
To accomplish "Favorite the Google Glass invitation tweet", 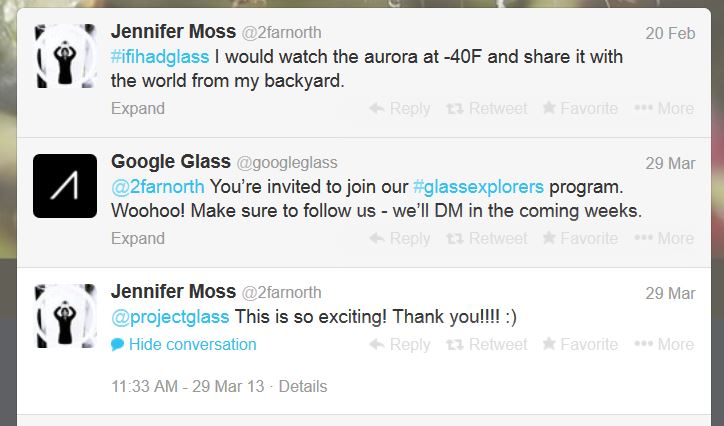I will pos(580,238).
